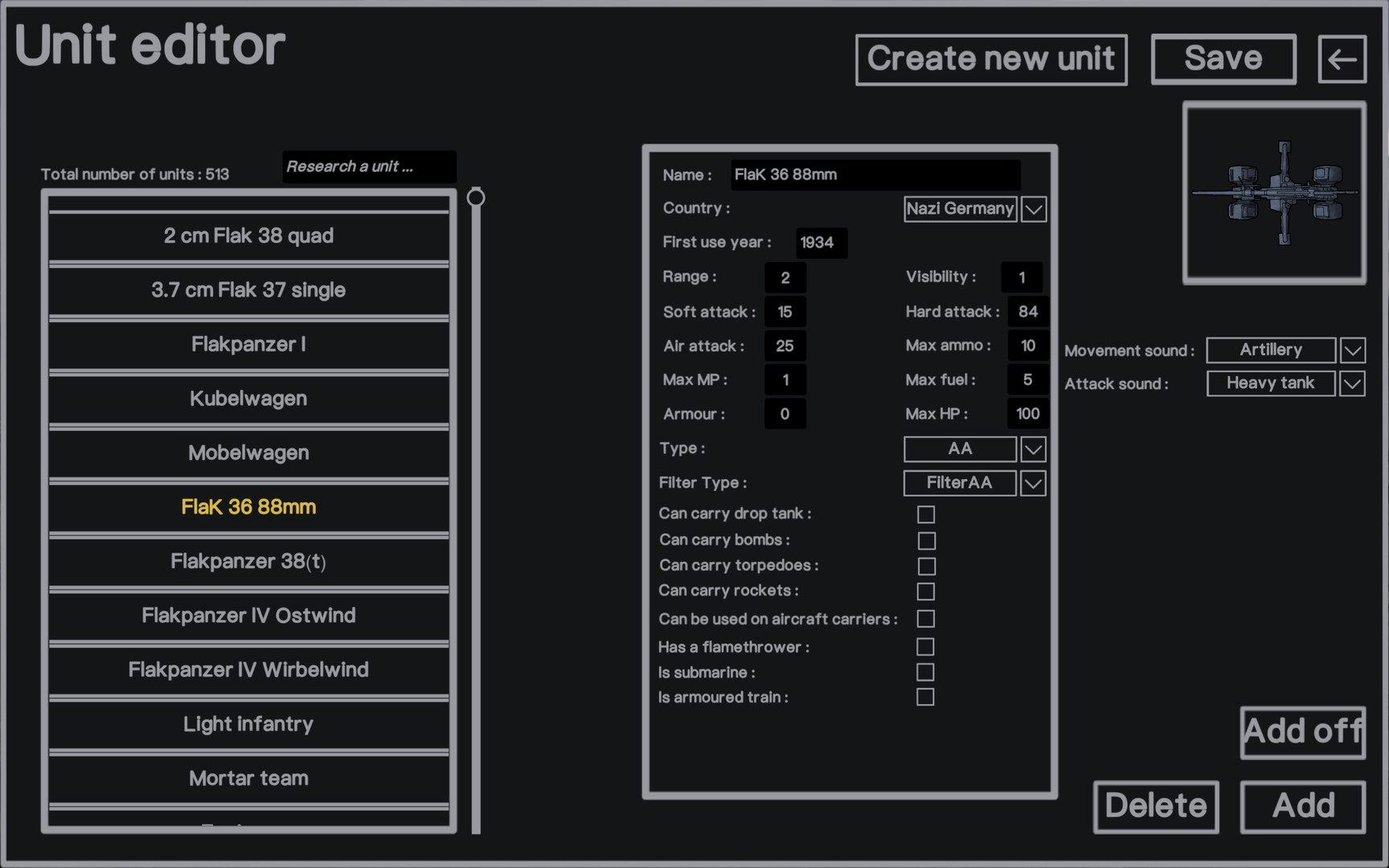The height and width of the screenshot is (868, 1389).
Task: Check the Has a flamethrower option
Action: click(x=925, y=647)
